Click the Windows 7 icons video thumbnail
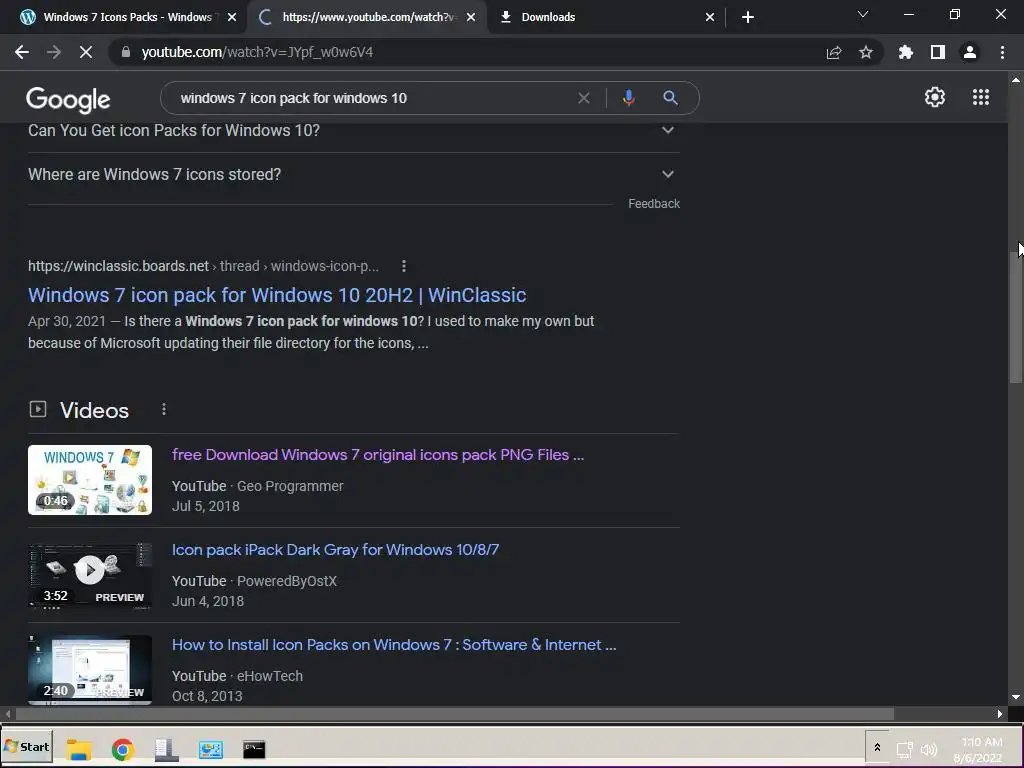1024x768 pixels. 90,480
